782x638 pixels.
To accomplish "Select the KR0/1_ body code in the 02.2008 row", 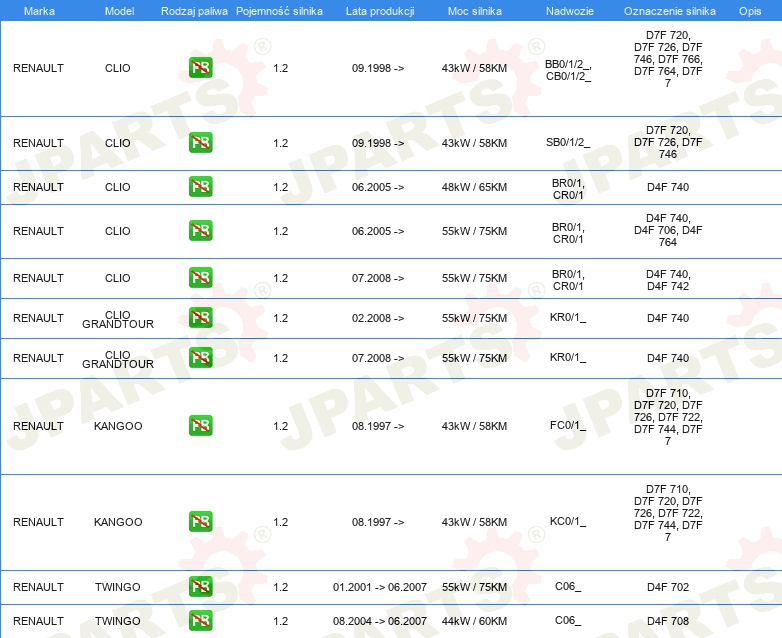I will click(568, 317).
